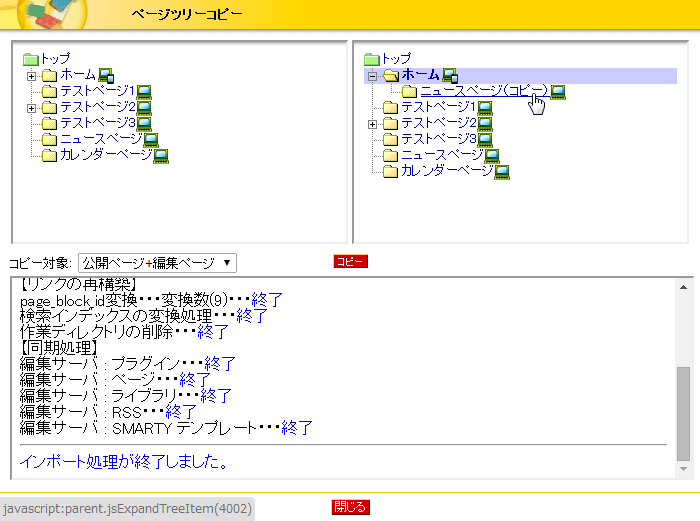Click green トップ folder icon in left tree
The image size is (700, 521).
tap(31, 59)
